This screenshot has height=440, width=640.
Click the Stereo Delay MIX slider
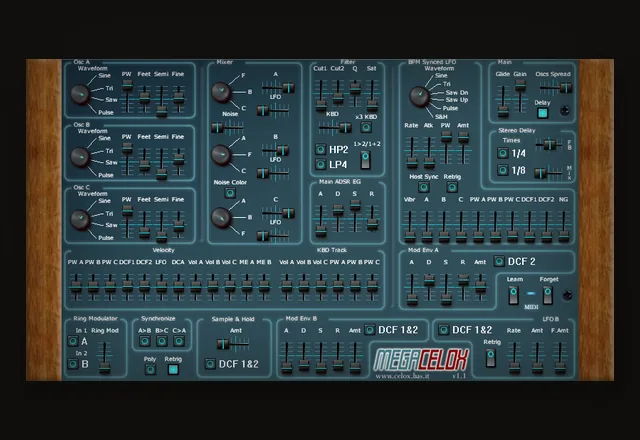click(548, 173)
